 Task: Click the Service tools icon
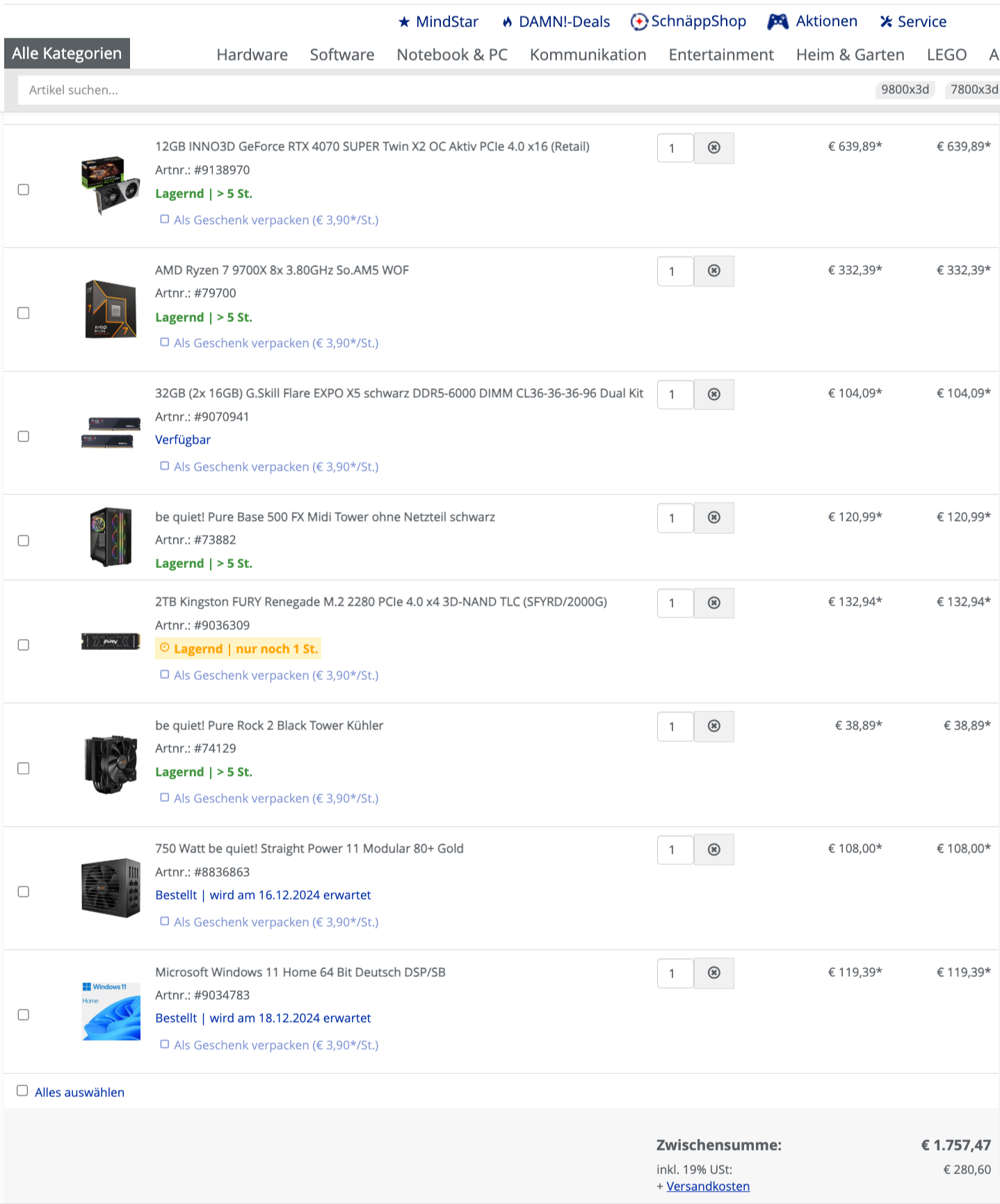pos(886,22)
